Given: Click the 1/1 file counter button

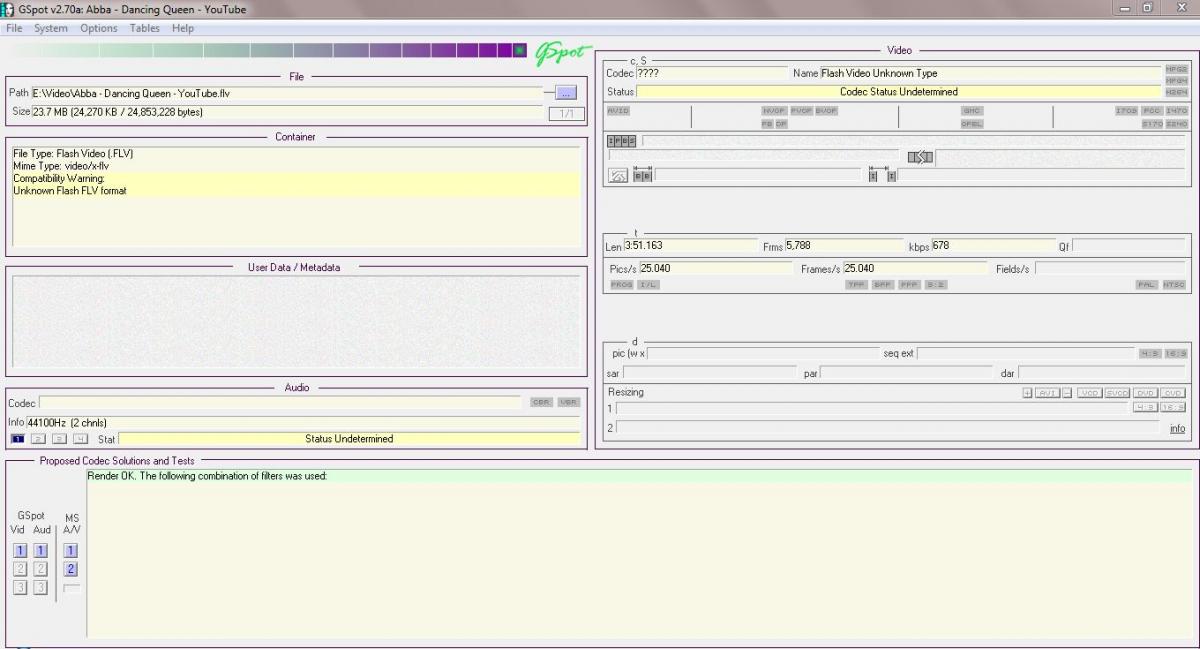Looking at the screenshot, I should (x=566, y=113).
